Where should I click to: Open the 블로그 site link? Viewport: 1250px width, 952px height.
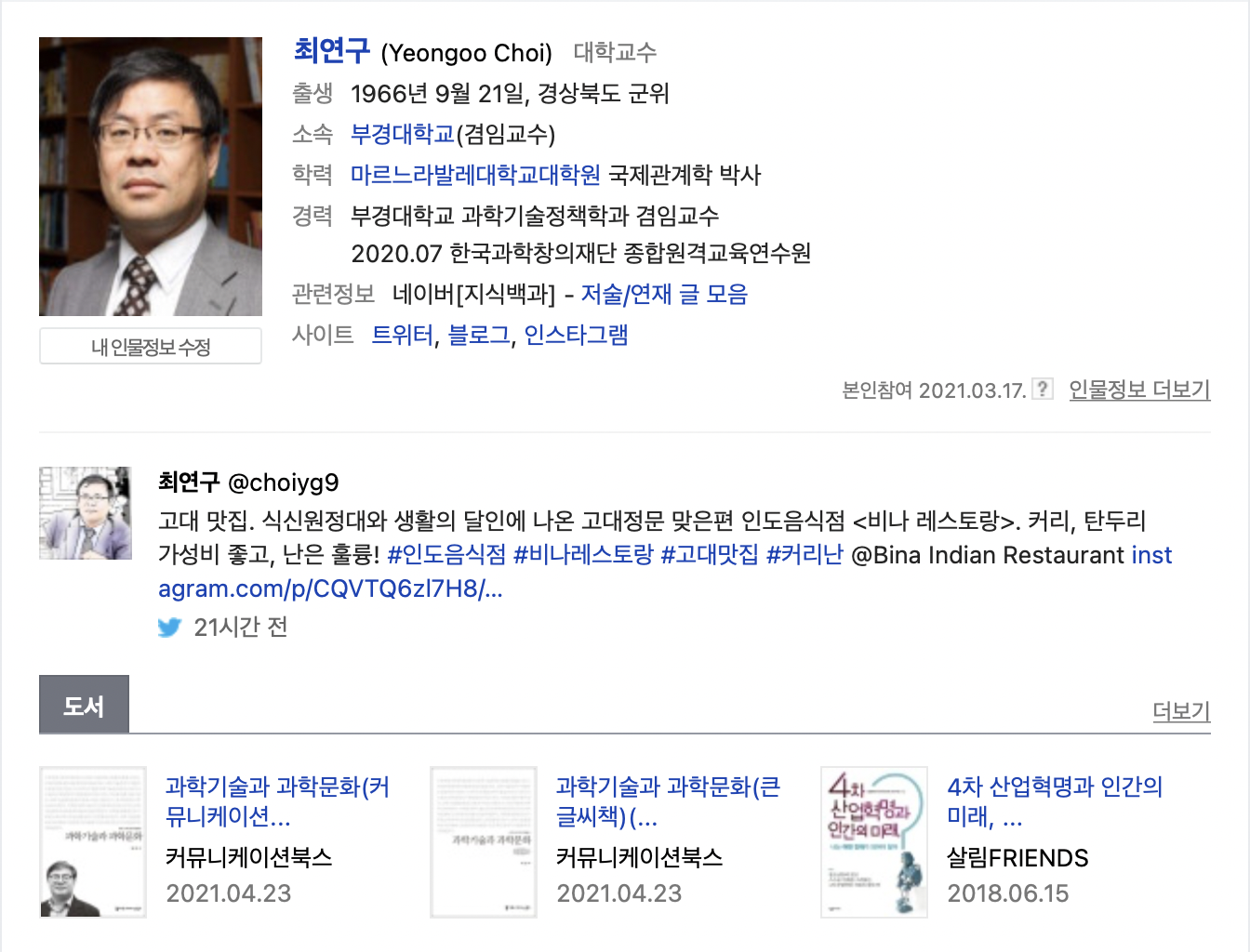click(478, 335)
